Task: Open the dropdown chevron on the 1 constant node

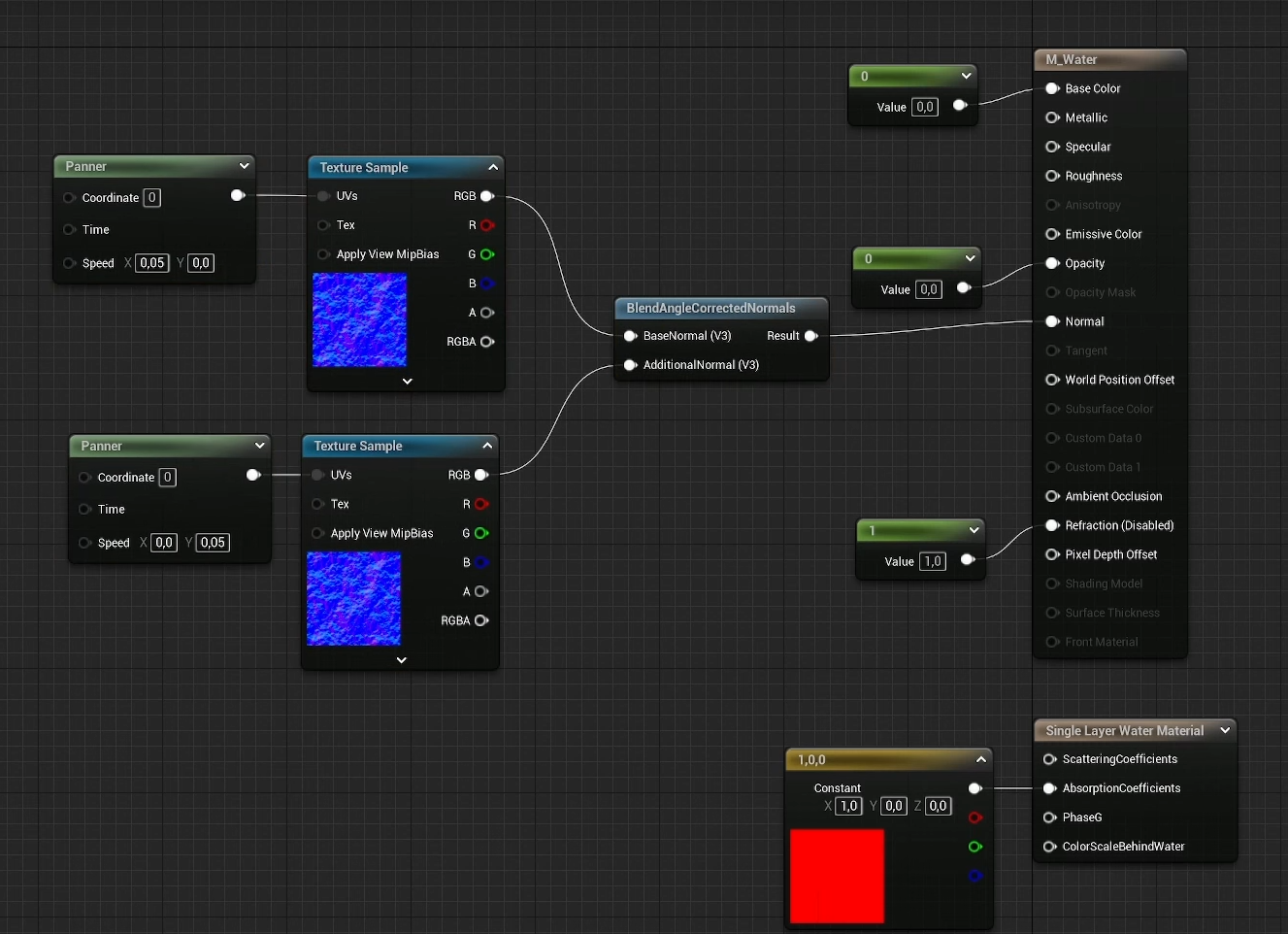Action: coord(974,530)
